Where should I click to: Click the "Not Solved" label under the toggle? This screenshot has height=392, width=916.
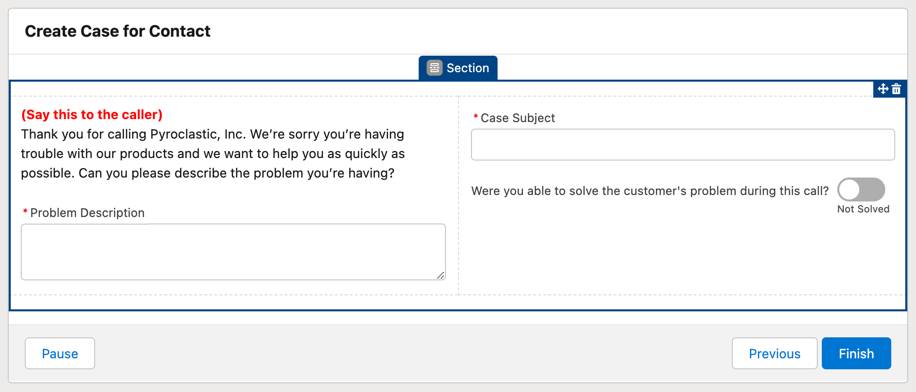click(863, 209)
